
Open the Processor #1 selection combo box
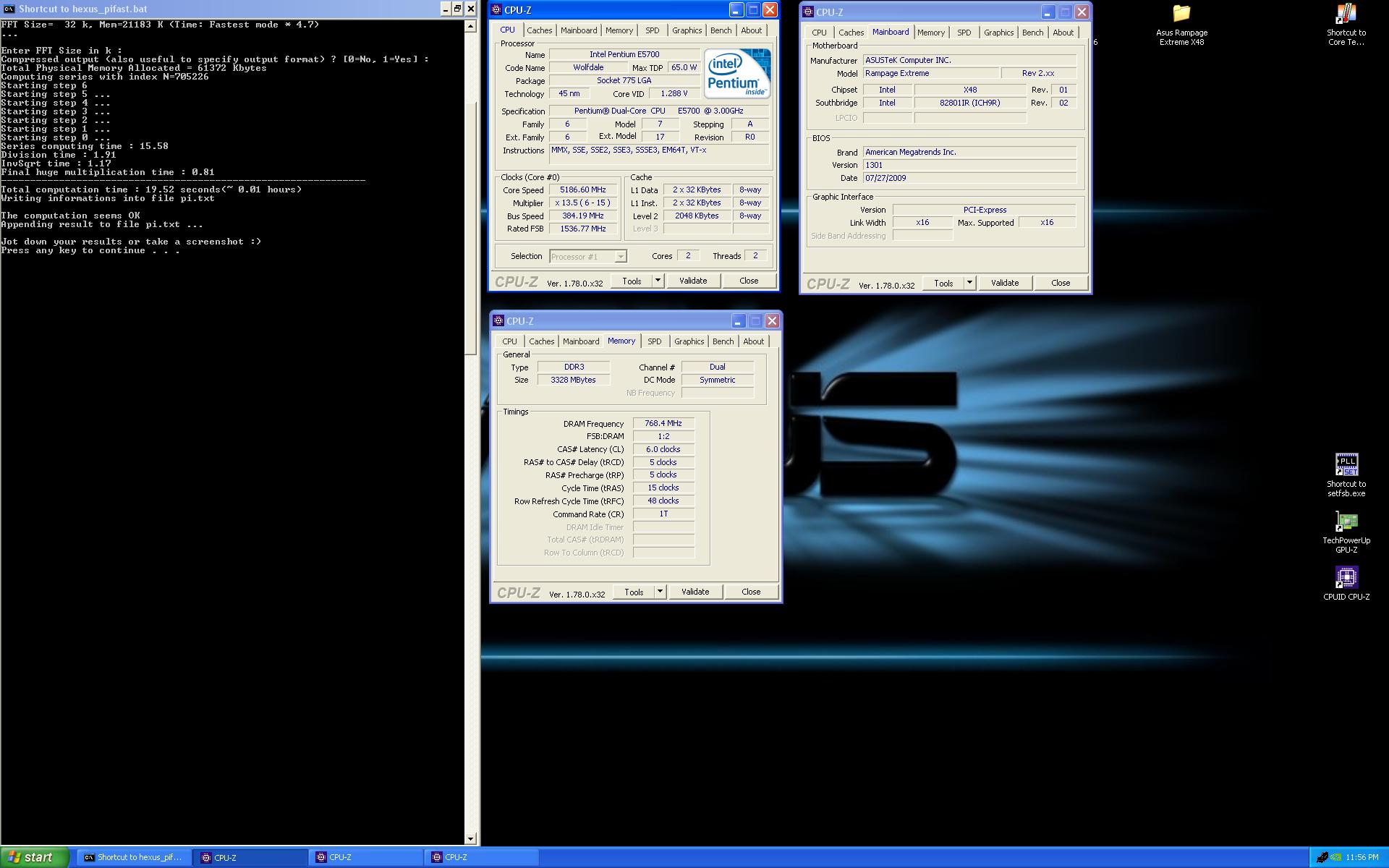pos(587,256)
